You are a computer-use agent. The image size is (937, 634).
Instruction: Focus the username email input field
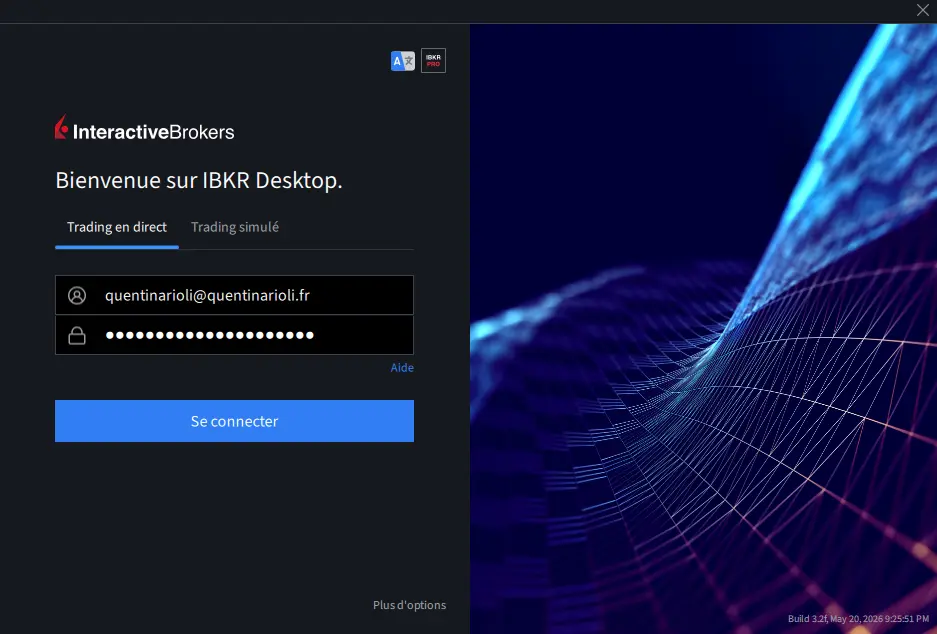pos(234,295)
